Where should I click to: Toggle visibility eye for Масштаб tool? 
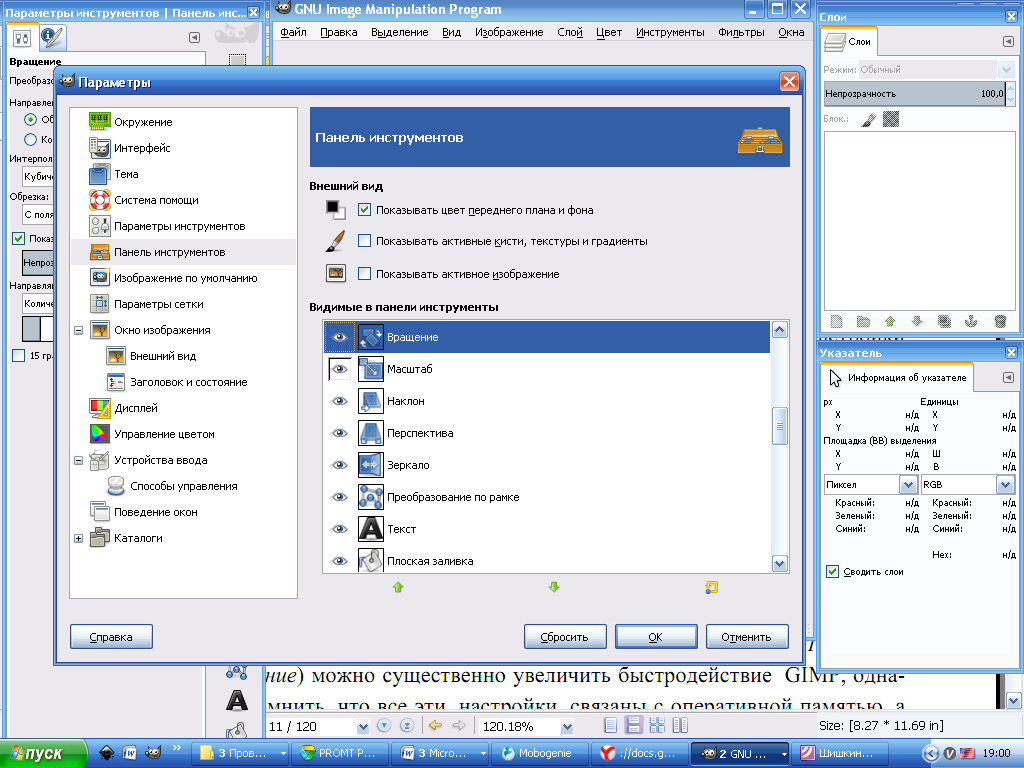340,369
